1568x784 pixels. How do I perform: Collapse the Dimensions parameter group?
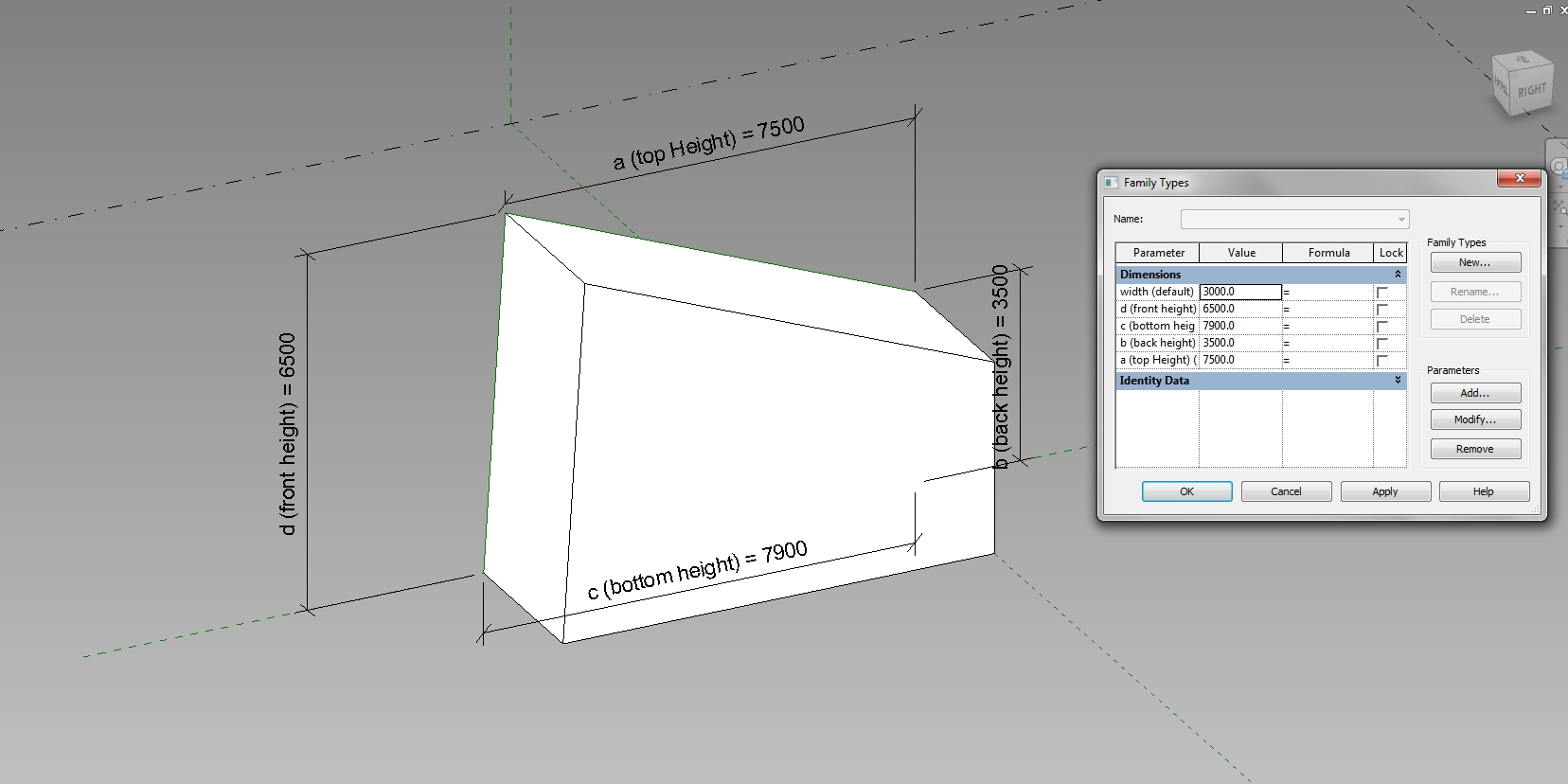pos(1398,275)
